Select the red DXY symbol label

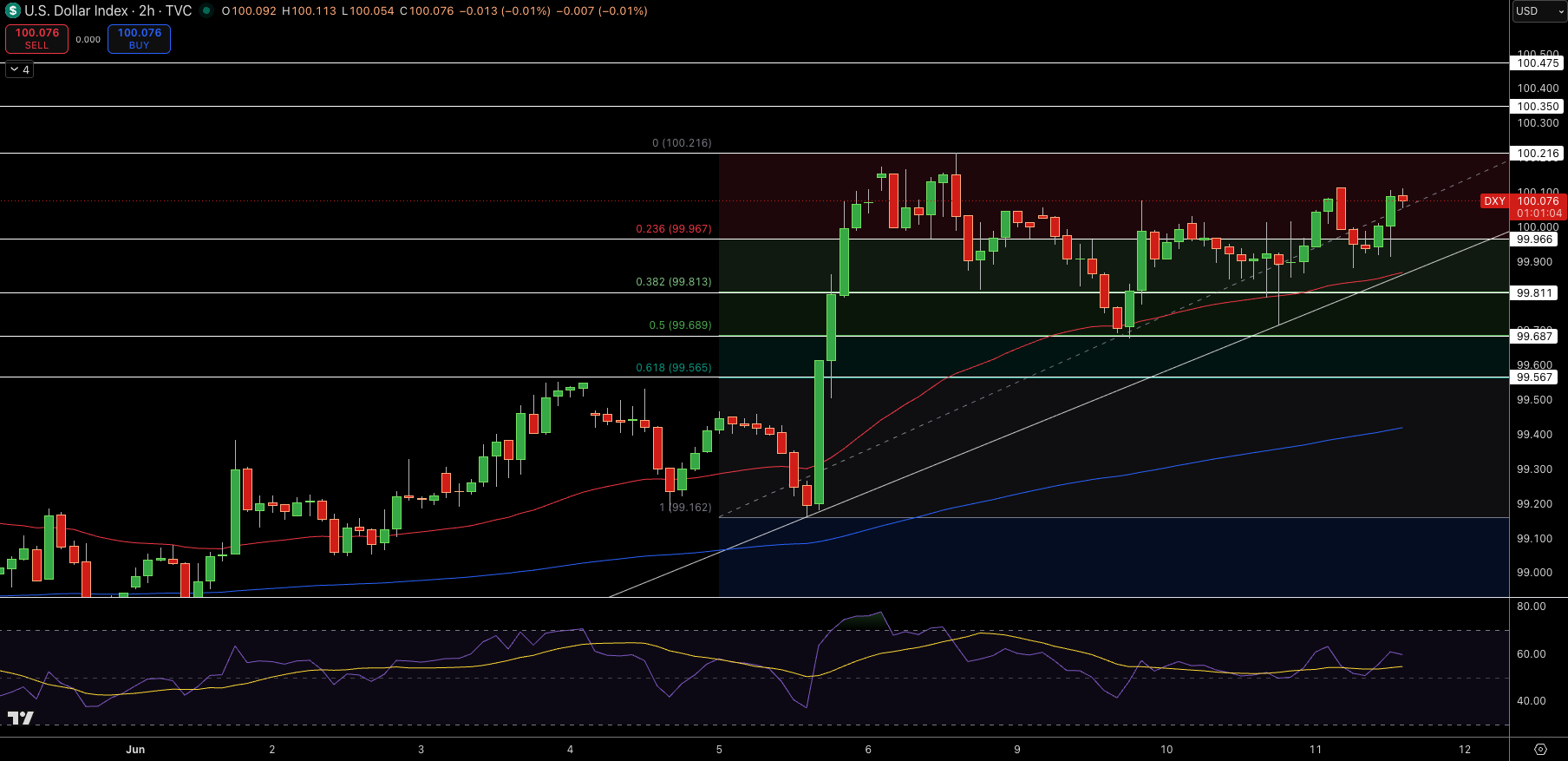click(x=1494, y=201)
